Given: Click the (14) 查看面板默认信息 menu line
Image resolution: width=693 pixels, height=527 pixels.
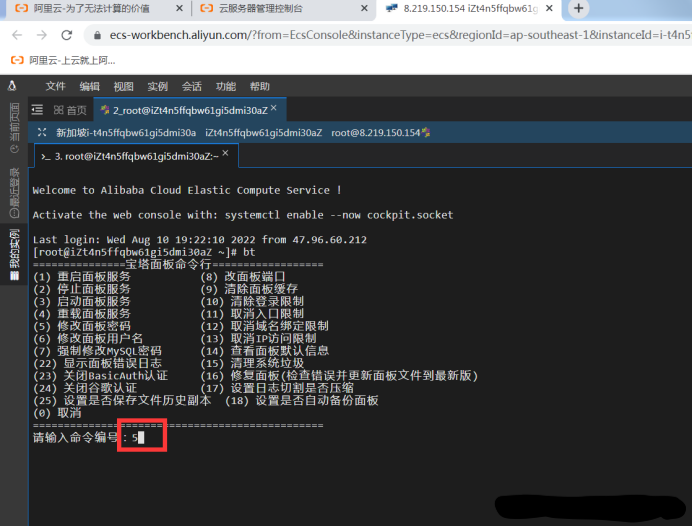Looking at the screenshot, I should pyautogui.click(x=264, y=351).
